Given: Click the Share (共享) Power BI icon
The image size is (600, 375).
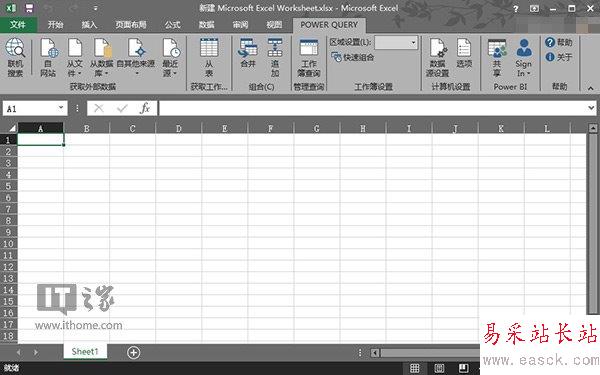Looking at the screenshot, I should pos(497,57).
